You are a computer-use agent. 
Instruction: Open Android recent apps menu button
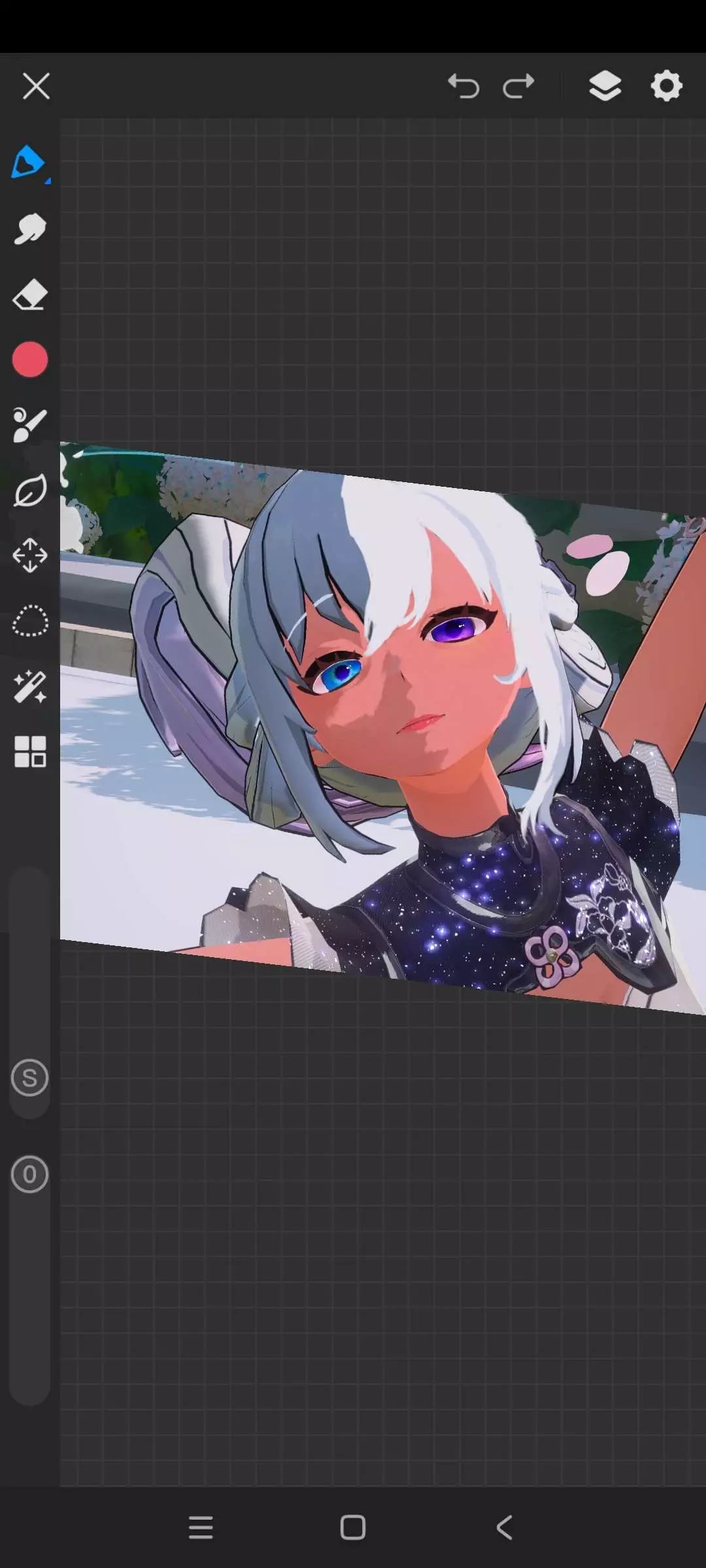pos(201,1527)
